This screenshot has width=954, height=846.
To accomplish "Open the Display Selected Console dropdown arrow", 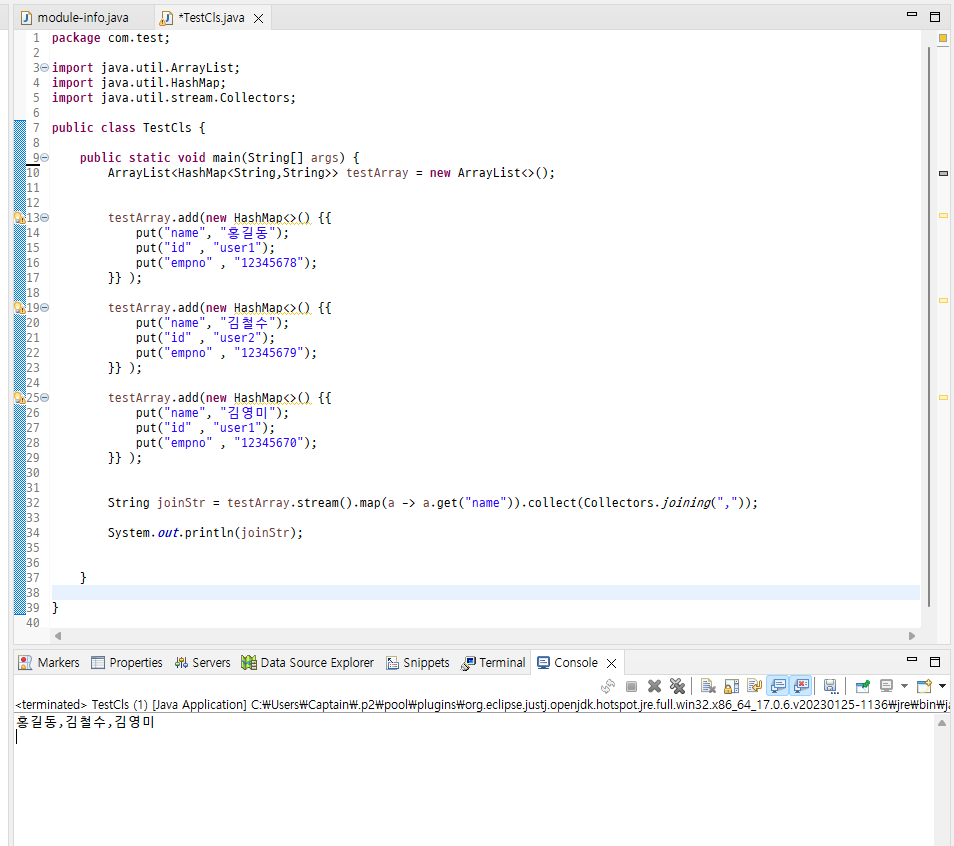I will [x=904, y=687].
